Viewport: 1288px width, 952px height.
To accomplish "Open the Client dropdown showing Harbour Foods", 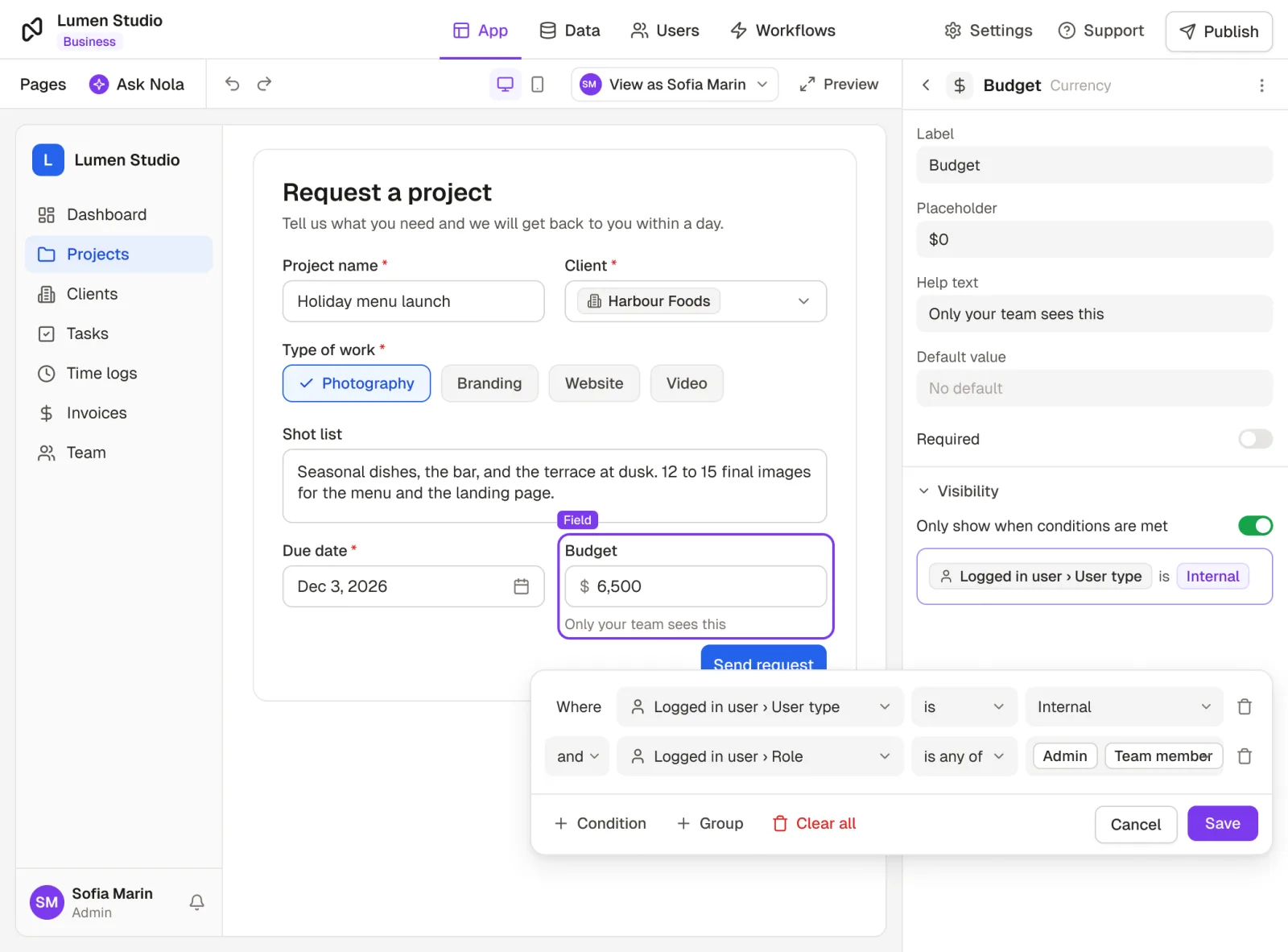I will [x=696, y=301].
